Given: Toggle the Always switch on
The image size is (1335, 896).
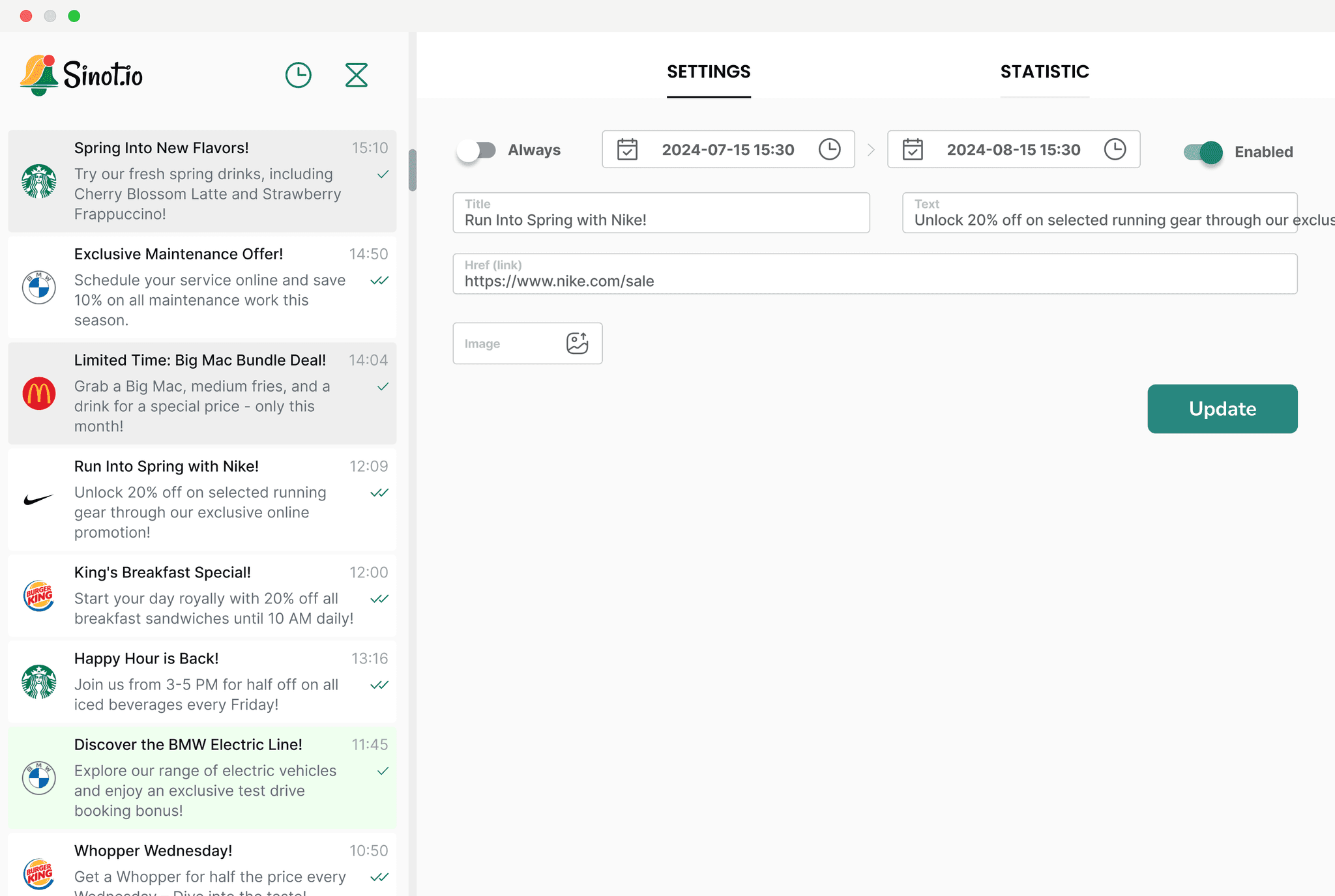Looking at the screenshot, I should click(x=477, y=151).
